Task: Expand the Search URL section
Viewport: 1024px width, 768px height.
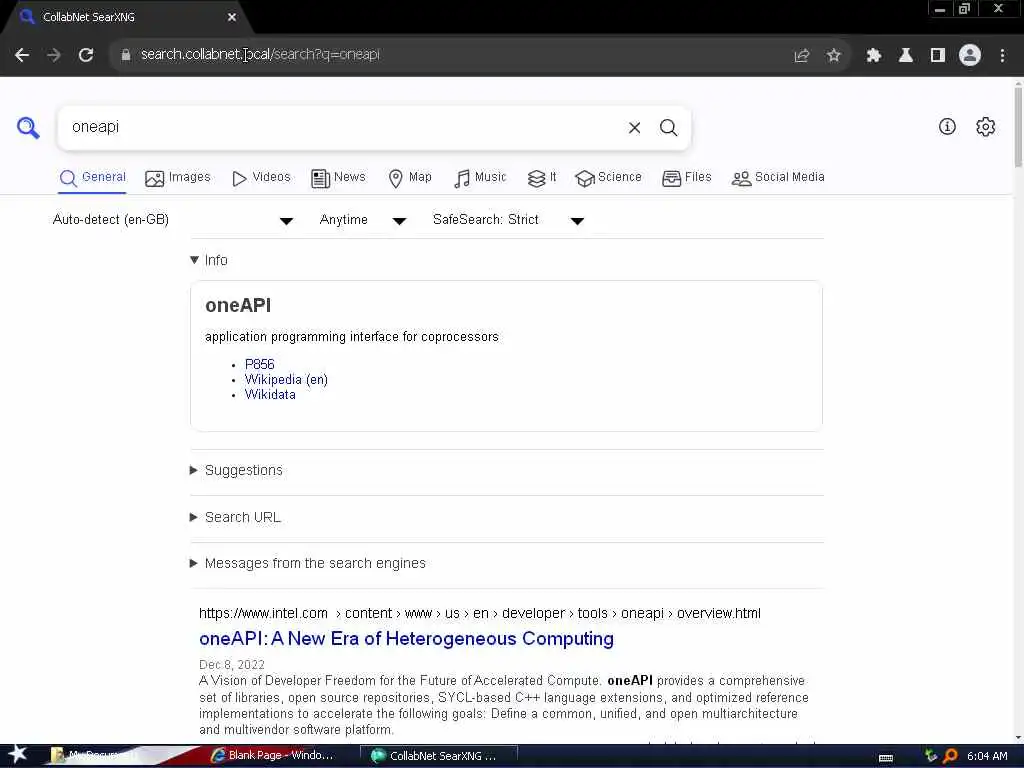Action: [235, 517]
